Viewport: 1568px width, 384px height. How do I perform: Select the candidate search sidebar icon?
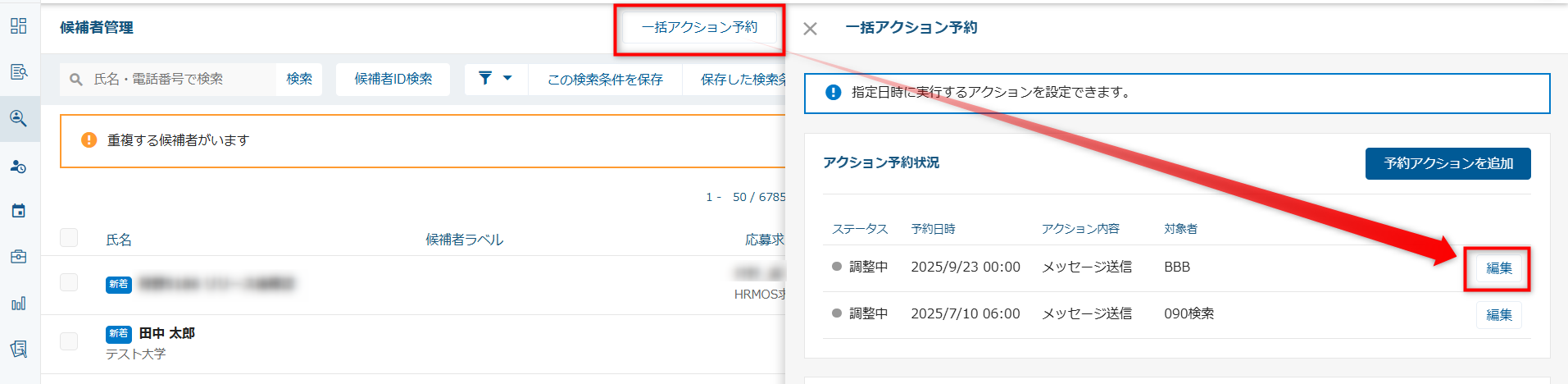pos(18,118)
